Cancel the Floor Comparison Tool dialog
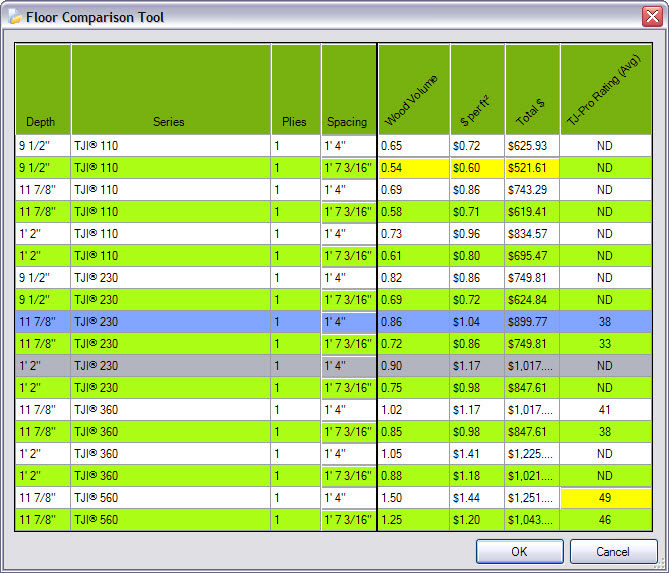The image size is (669, 573). pos(613,551)
